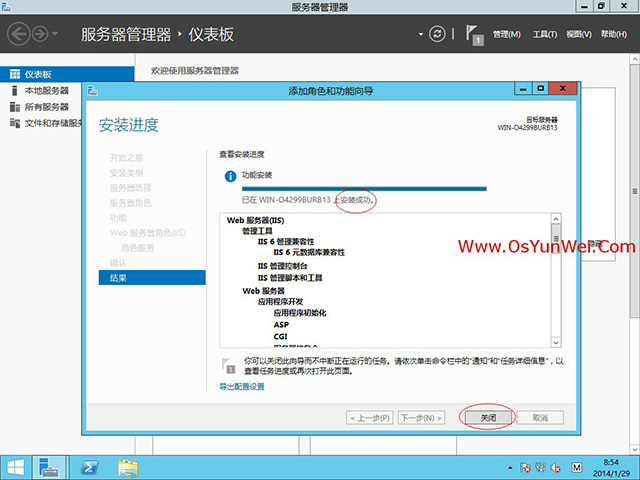640x480 pixels.
Task: Click 'IIS 管理脚本和工具' in the results list
Action: click(290, 278)
